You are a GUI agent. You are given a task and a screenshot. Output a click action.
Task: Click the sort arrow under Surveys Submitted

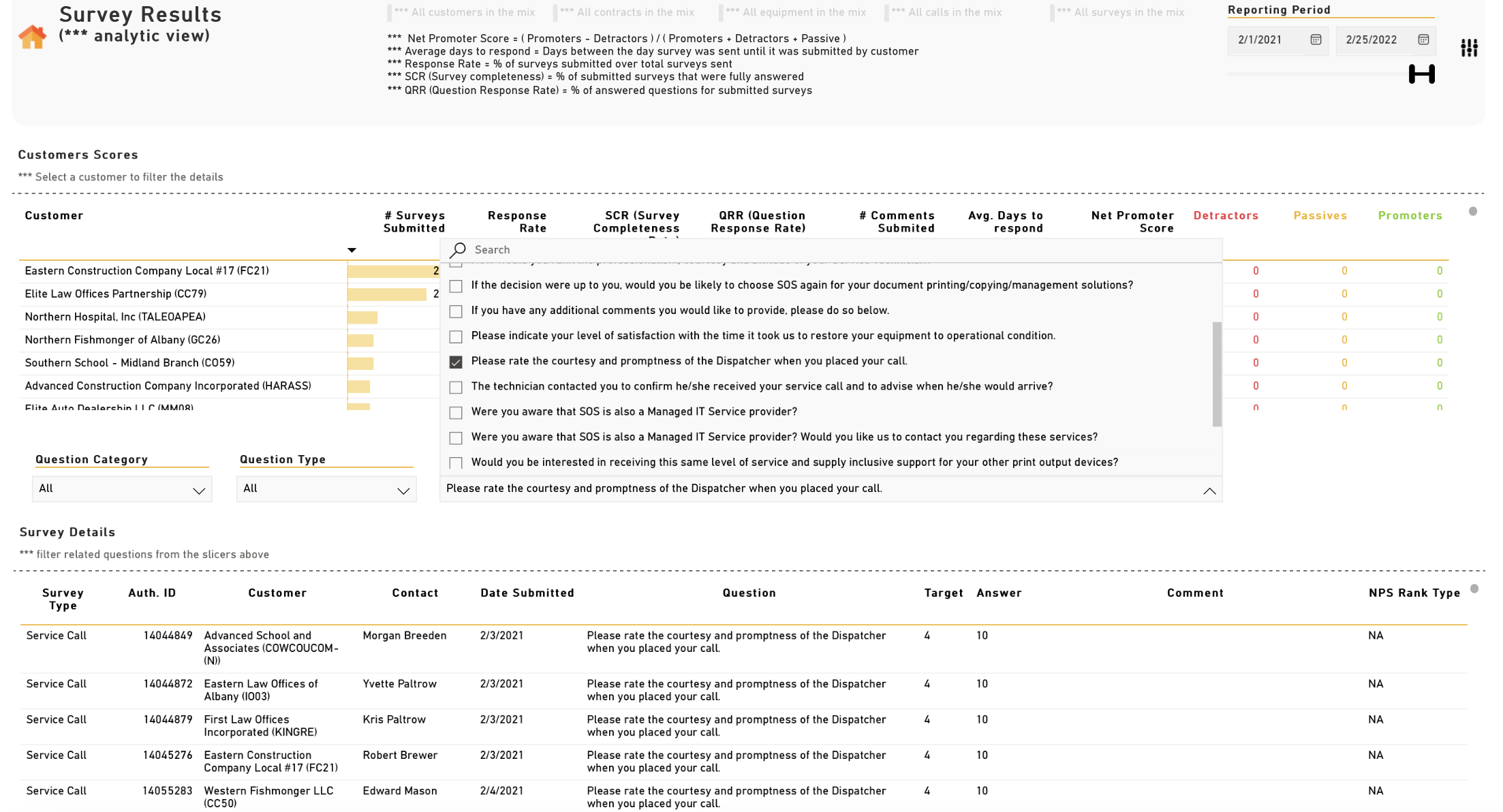352,250
